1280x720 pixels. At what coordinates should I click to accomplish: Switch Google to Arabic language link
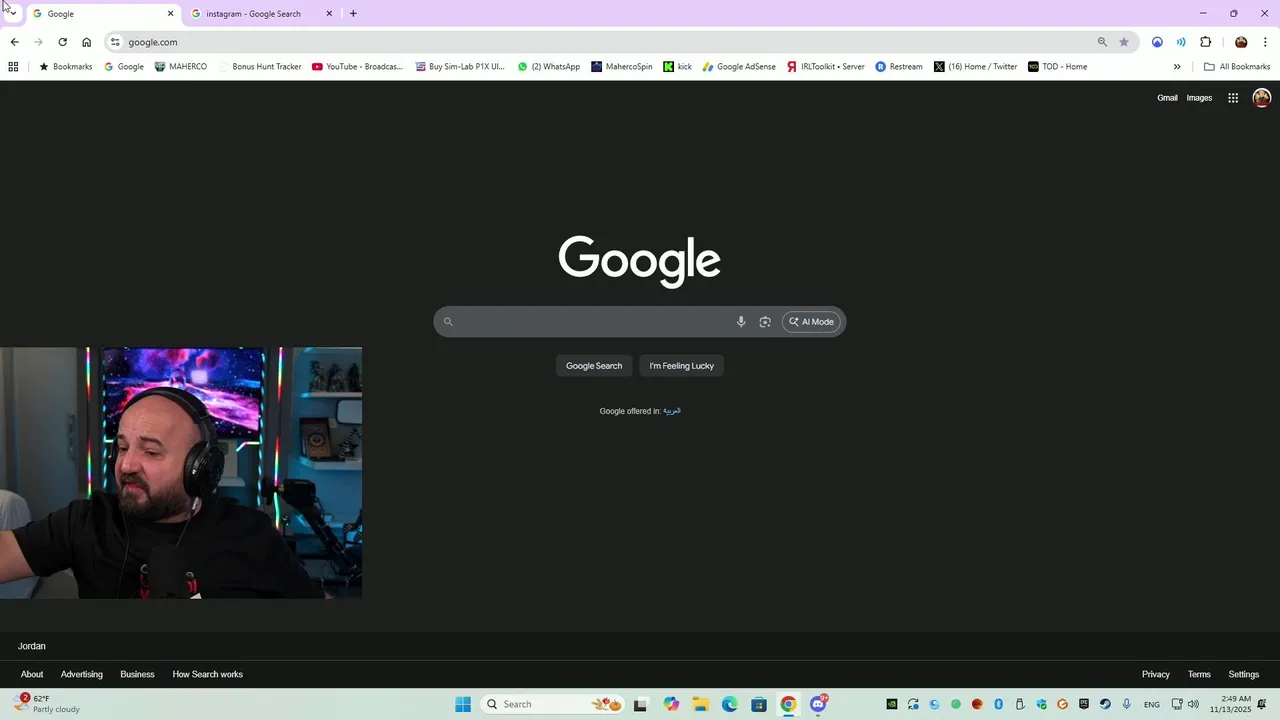point(672,411)
